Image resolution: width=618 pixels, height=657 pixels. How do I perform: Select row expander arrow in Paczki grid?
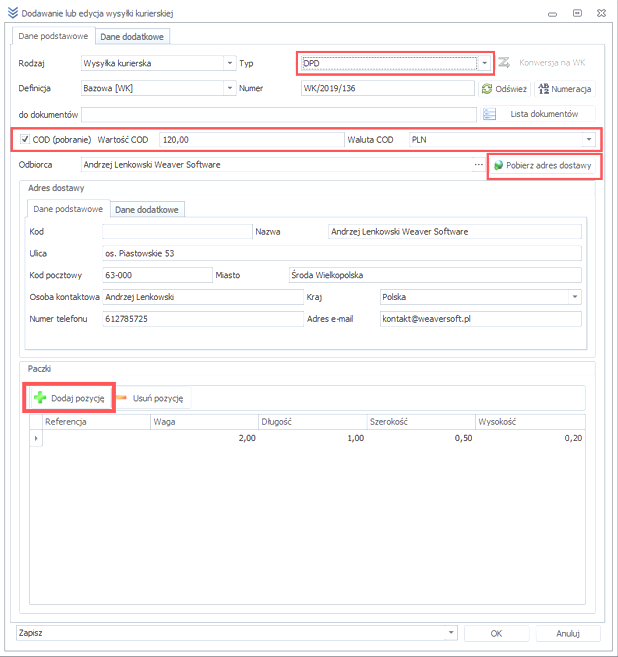click(37, 438)
